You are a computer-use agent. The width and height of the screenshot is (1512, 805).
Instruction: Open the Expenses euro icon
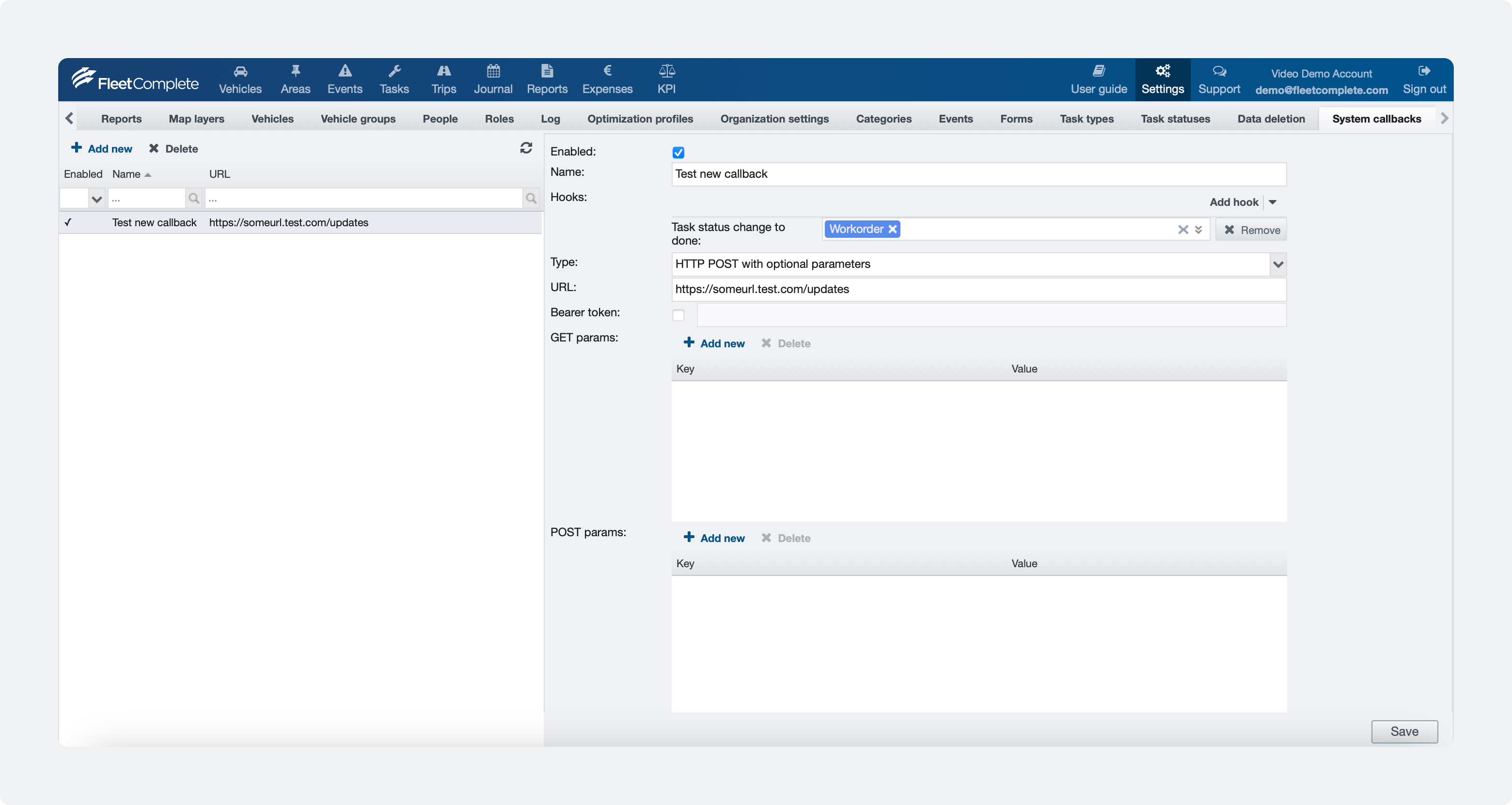[x=608, y=71]
